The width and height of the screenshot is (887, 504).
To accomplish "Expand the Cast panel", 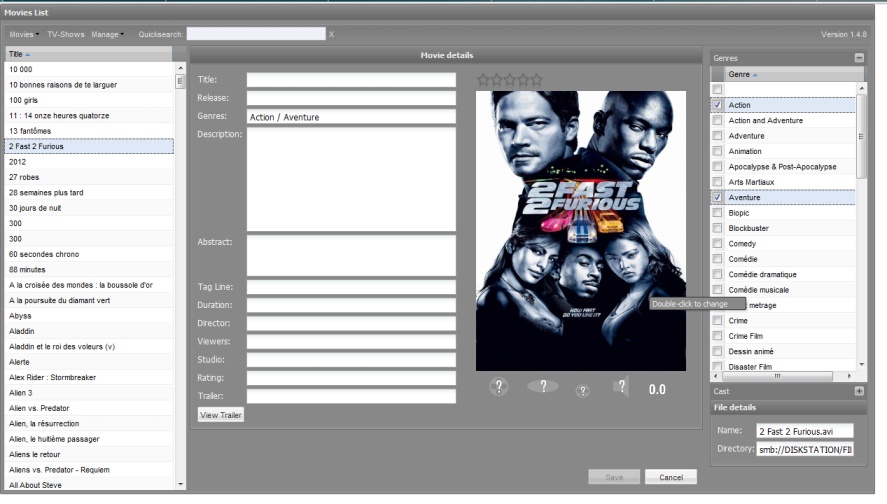I will 859,391.
